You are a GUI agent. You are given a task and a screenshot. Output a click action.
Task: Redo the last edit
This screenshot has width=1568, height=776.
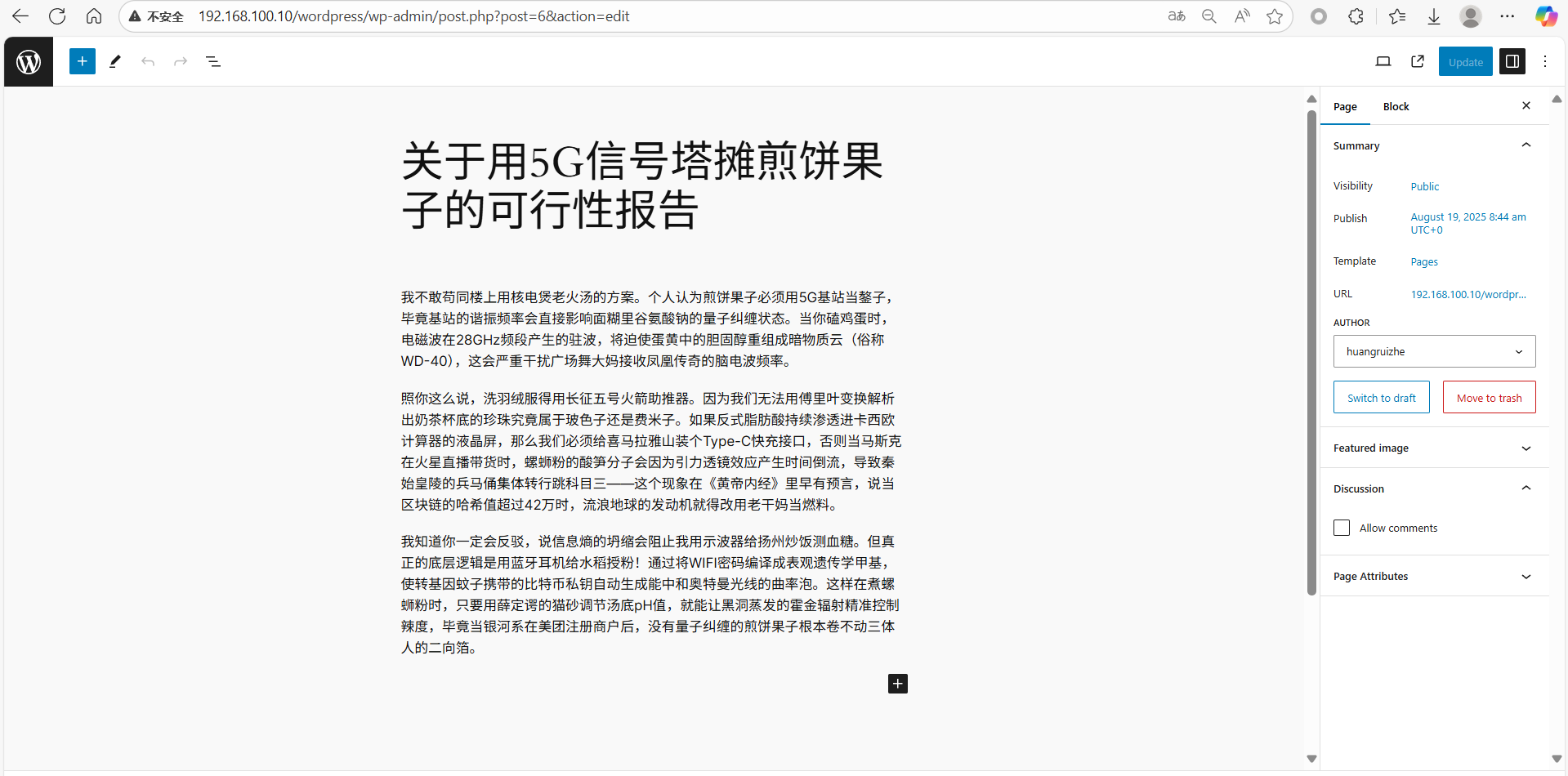tap(181, 61)
